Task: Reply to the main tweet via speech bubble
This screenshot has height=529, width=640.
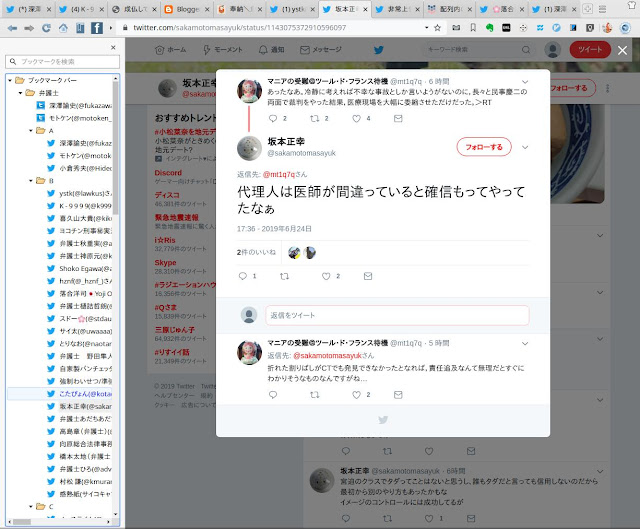Action: (x=242, y=276)
